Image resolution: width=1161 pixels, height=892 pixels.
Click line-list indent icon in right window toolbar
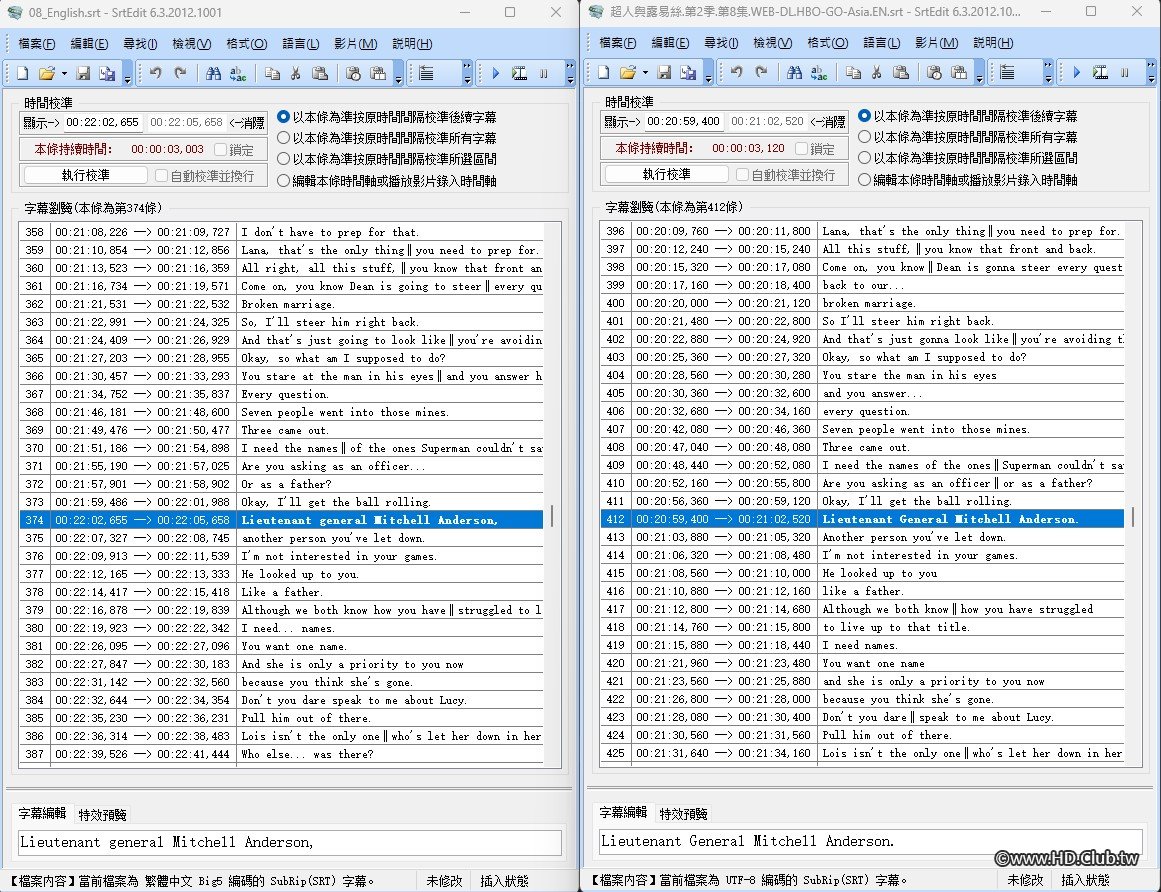1007,73
